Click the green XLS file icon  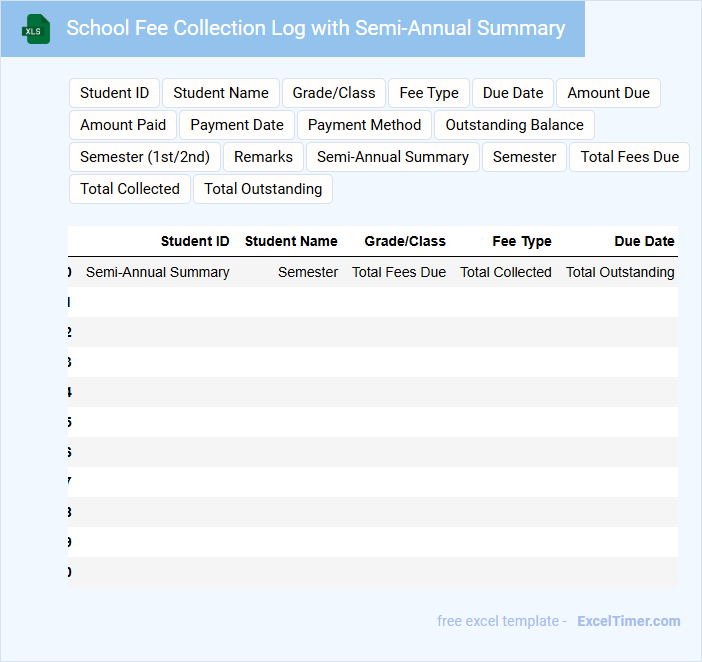36,29
